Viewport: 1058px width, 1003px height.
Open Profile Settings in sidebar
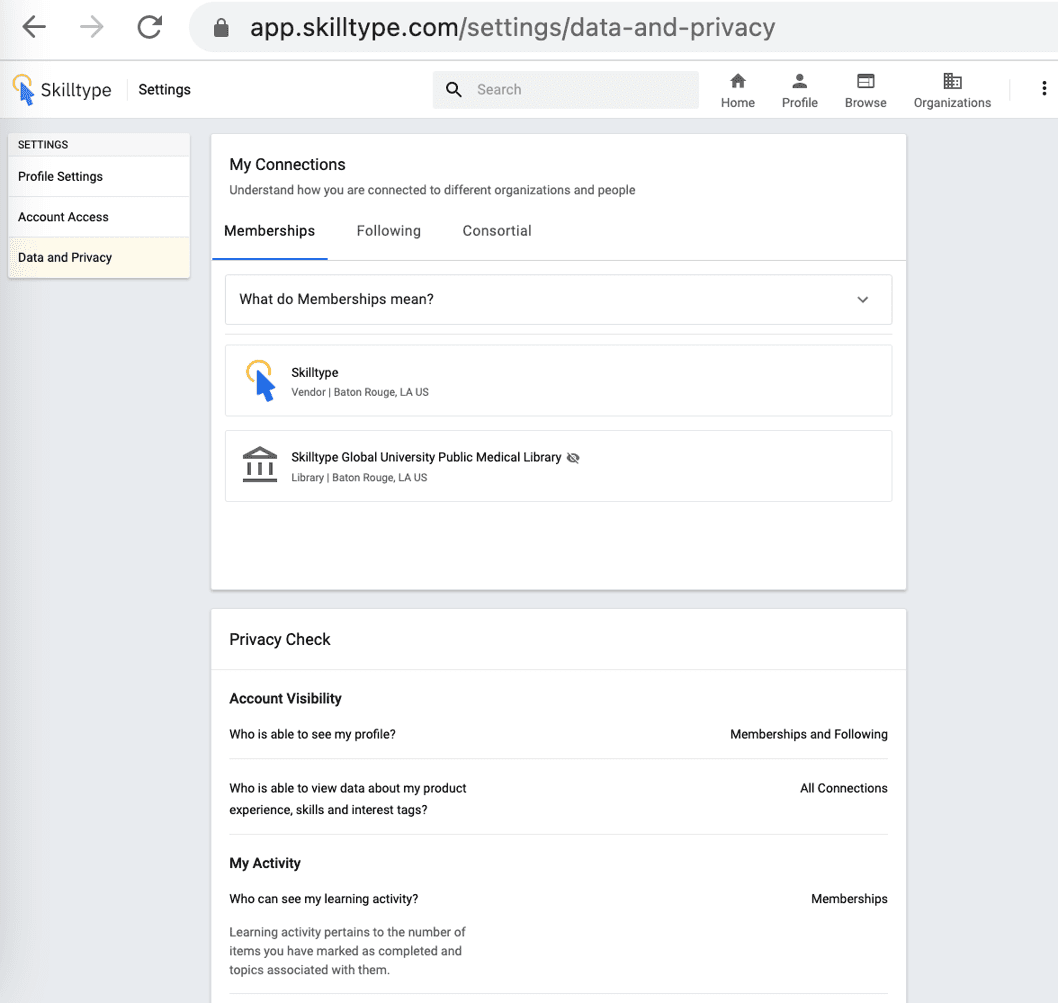click(99, 176)
